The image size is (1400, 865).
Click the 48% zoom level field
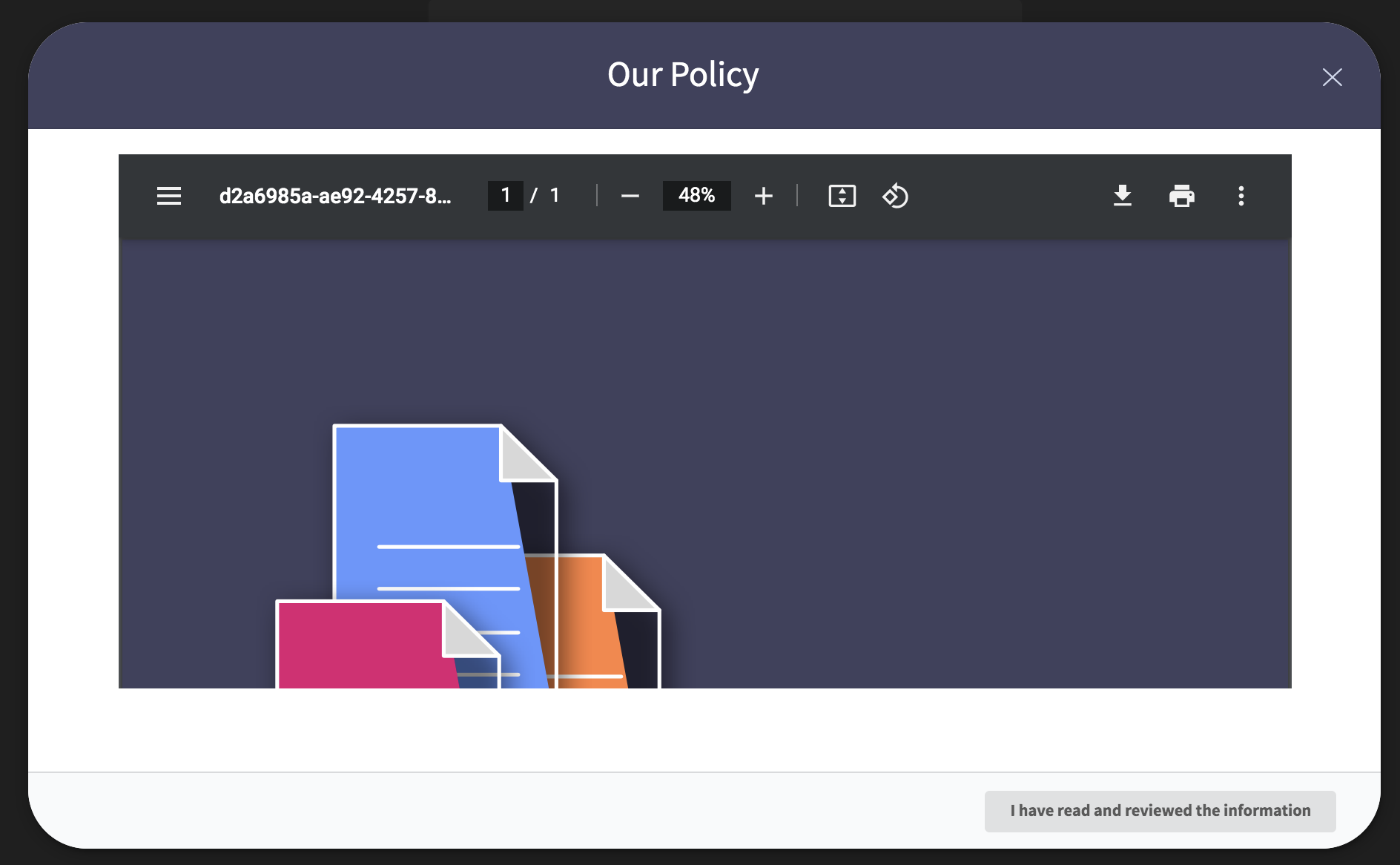tap(697, 196)
